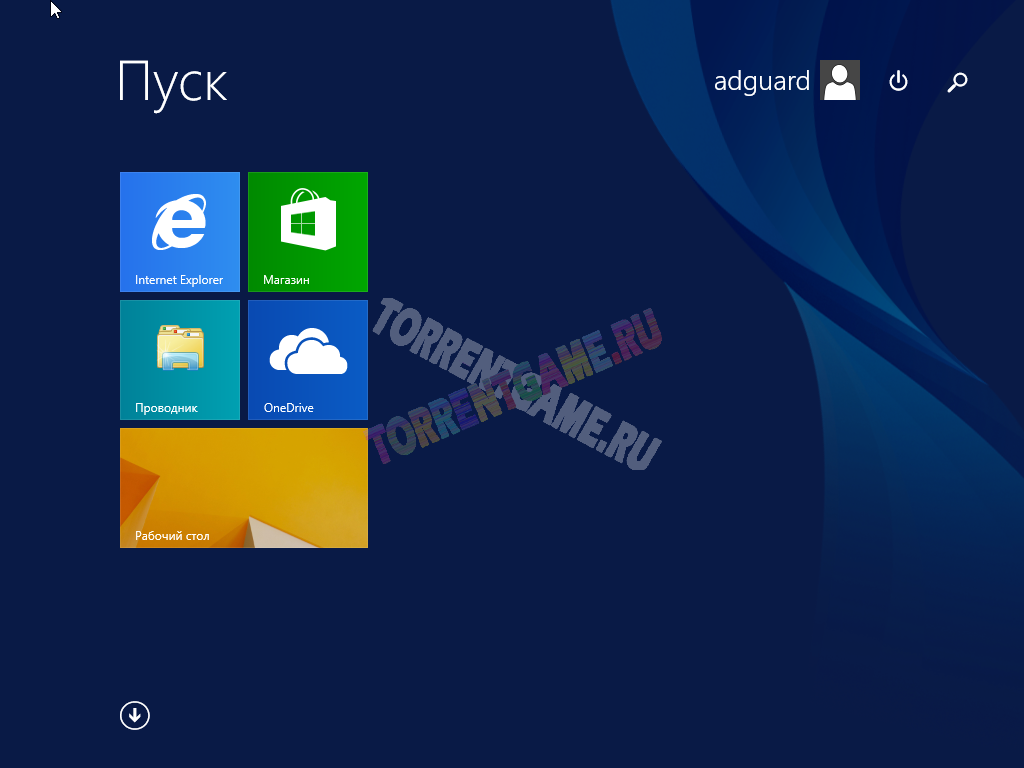Open the OneDrive cloud tile
Screen dimensions: 1024x768
pyautogui.click(x=308, y=360)
